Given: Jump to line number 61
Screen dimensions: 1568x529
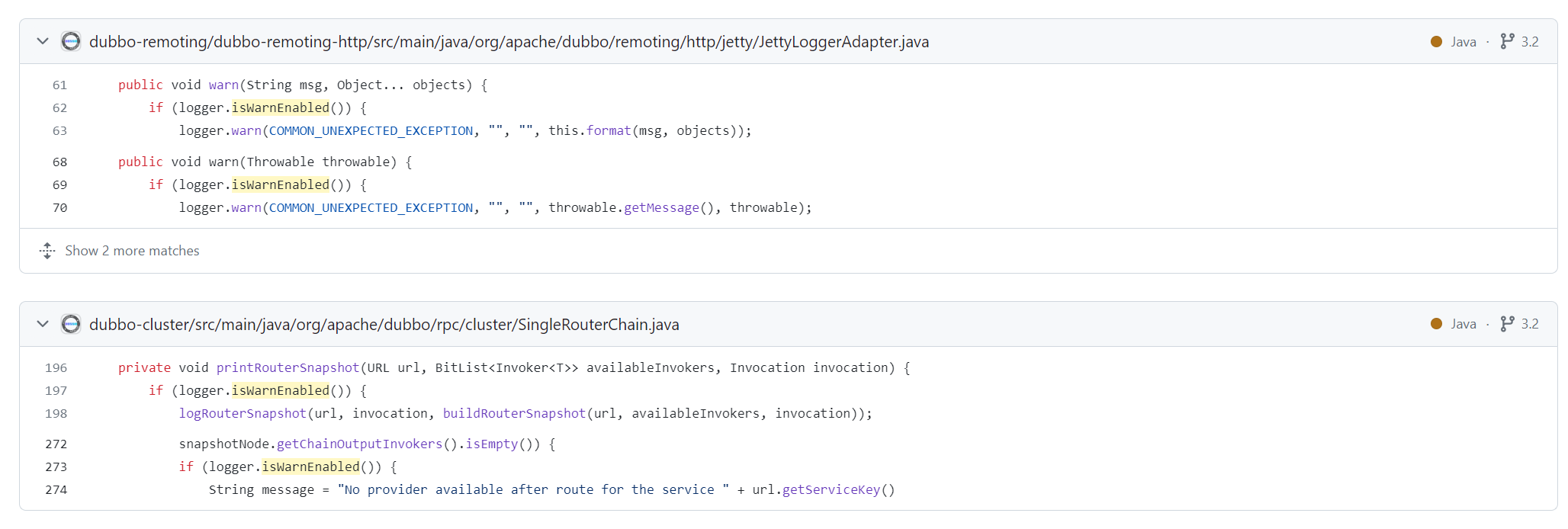Looking at the screenshot, I should pyautogui.click(x=59, y=85).
